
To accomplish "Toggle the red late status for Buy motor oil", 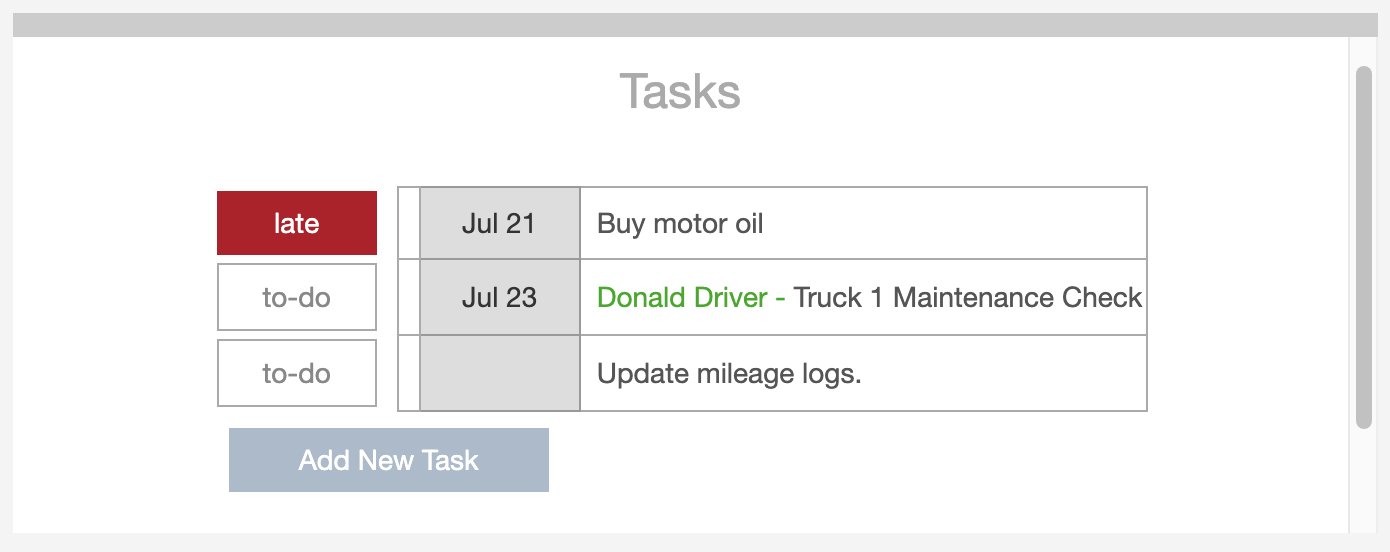I will pyautogui.click(x=297, y=223).
